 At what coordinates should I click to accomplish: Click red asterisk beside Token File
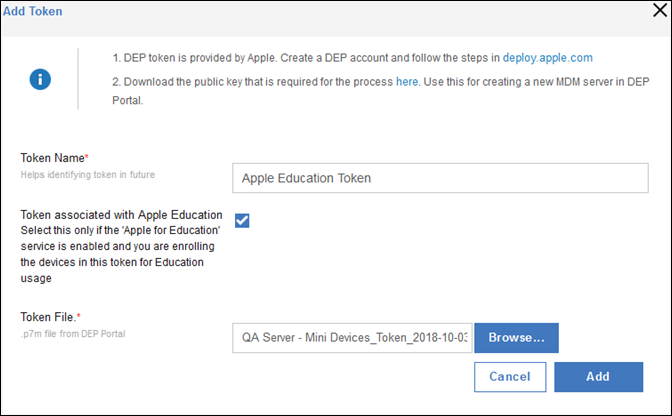[x=79, y=316]
